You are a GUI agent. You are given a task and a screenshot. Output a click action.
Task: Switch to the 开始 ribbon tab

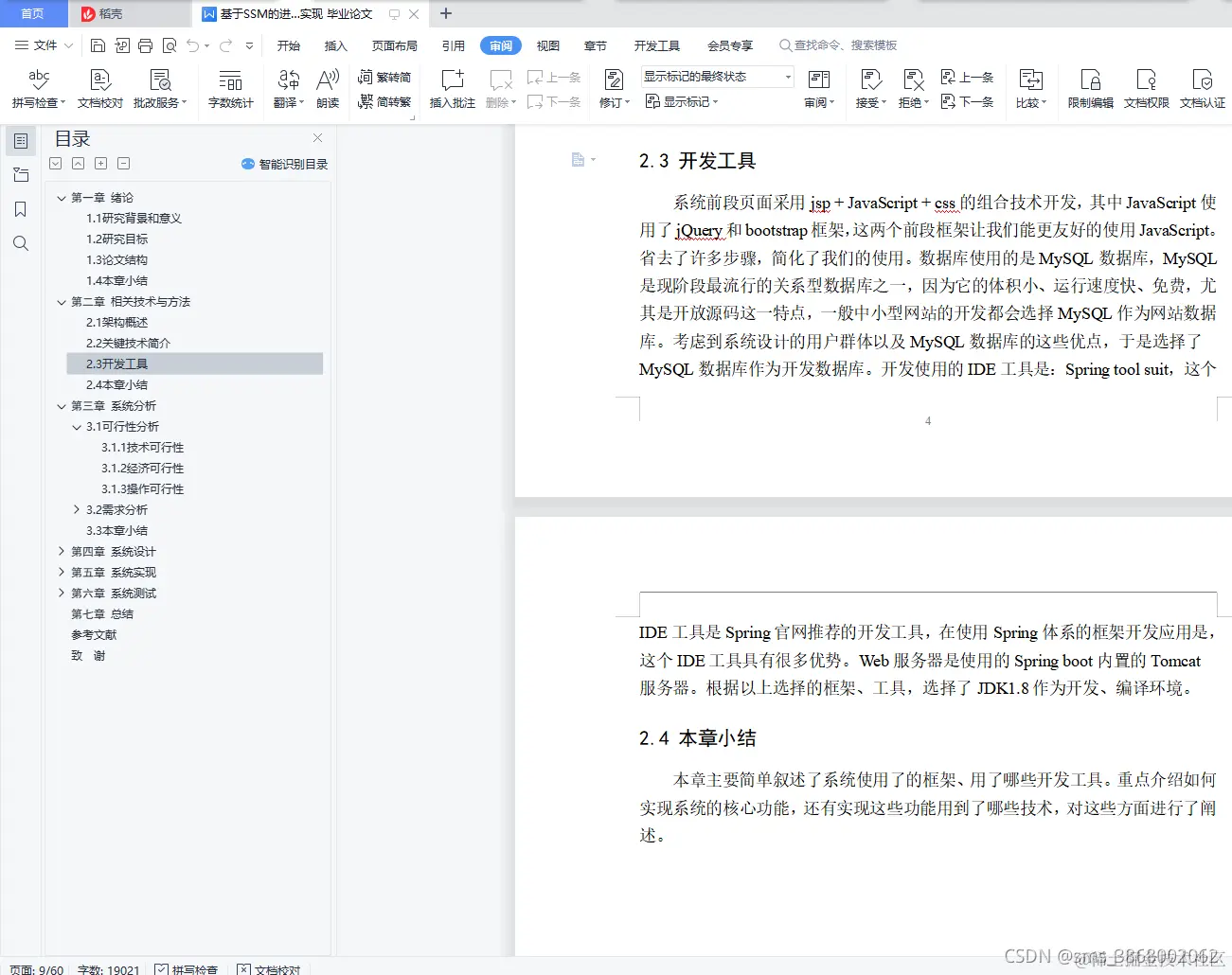point(288,44)
